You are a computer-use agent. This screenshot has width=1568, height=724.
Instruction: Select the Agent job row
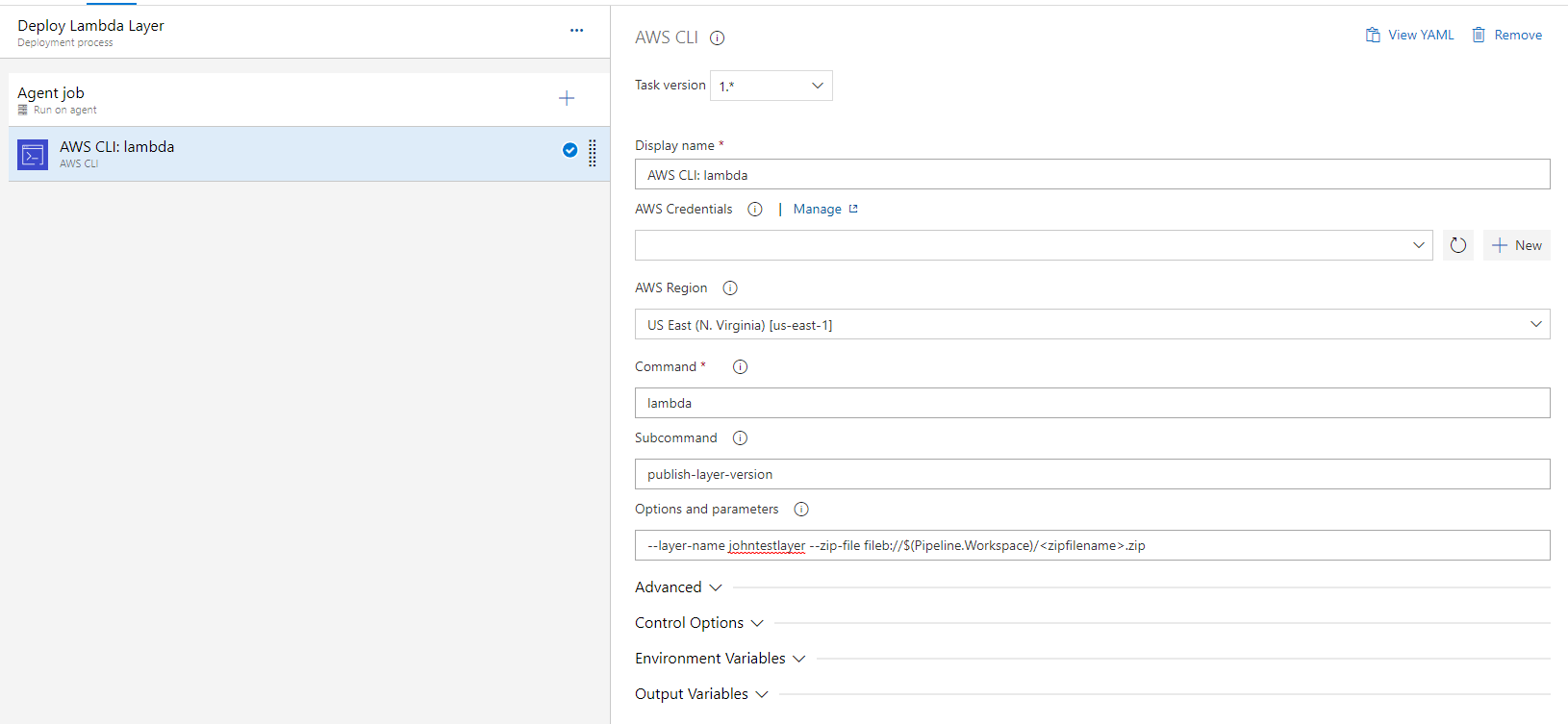[309, 99]
